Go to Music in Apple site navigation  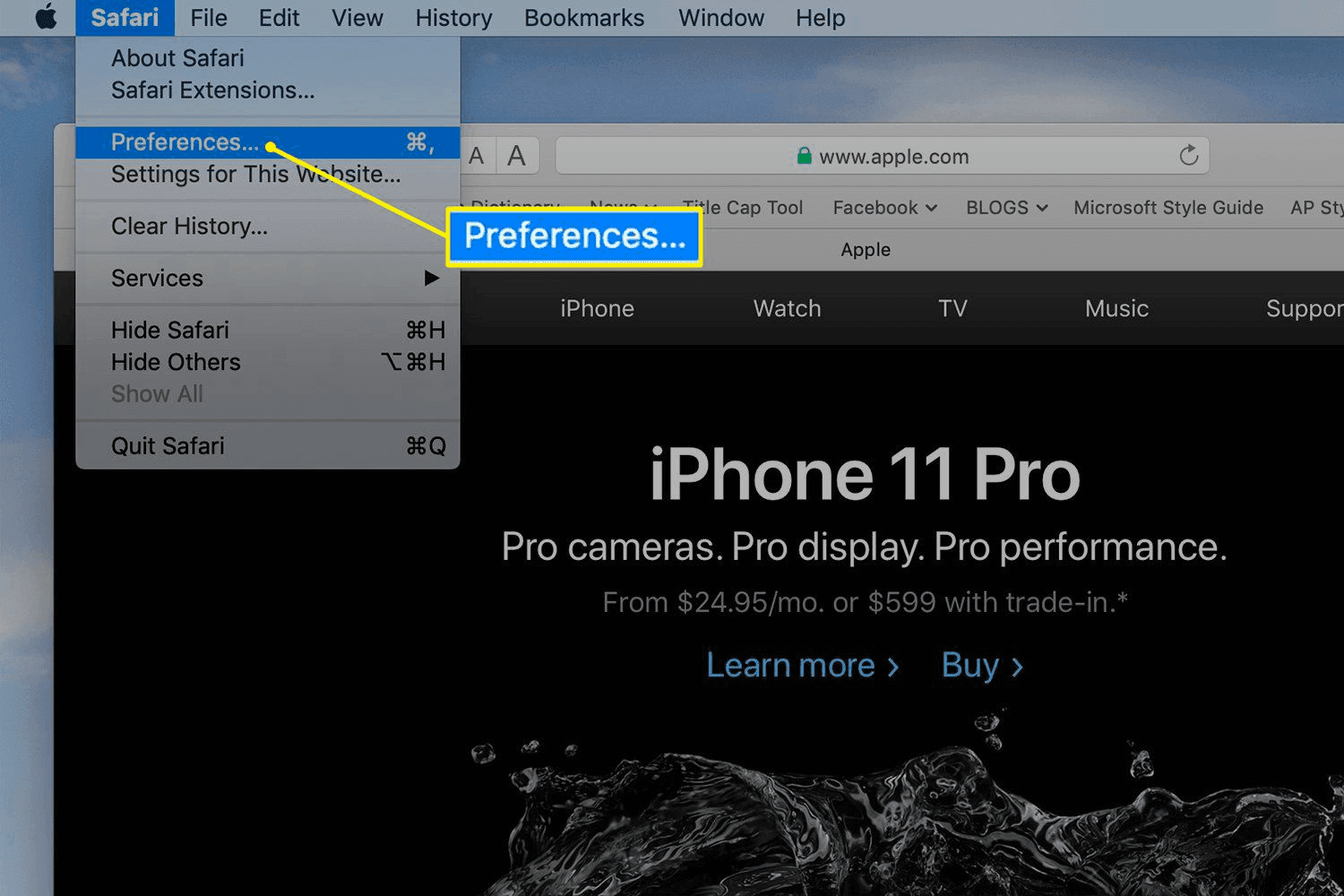click(x=1116, y=308)
